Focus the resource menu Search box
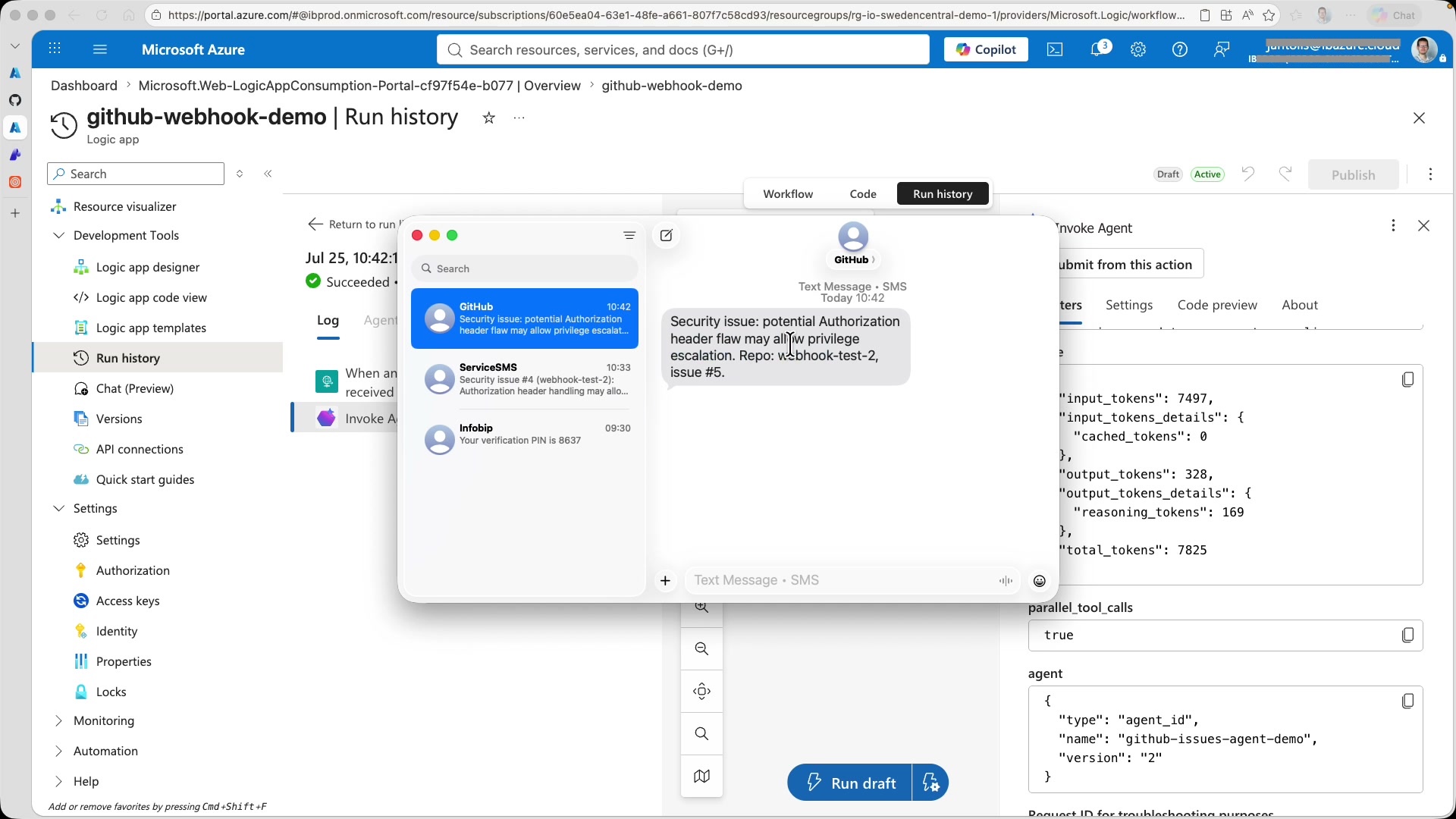 (136, 174)
